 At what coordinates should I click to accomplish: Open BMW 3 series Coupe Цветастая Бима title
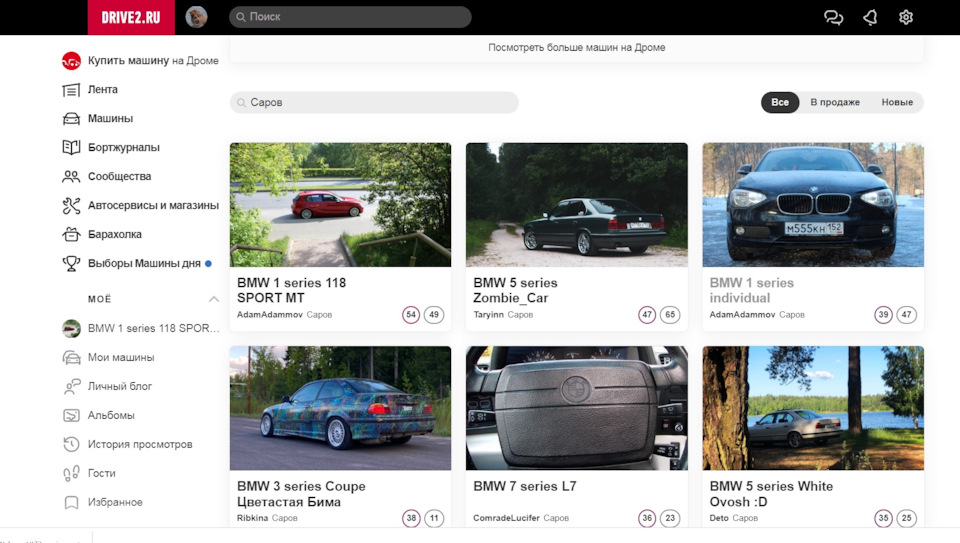tap(301, 494)
